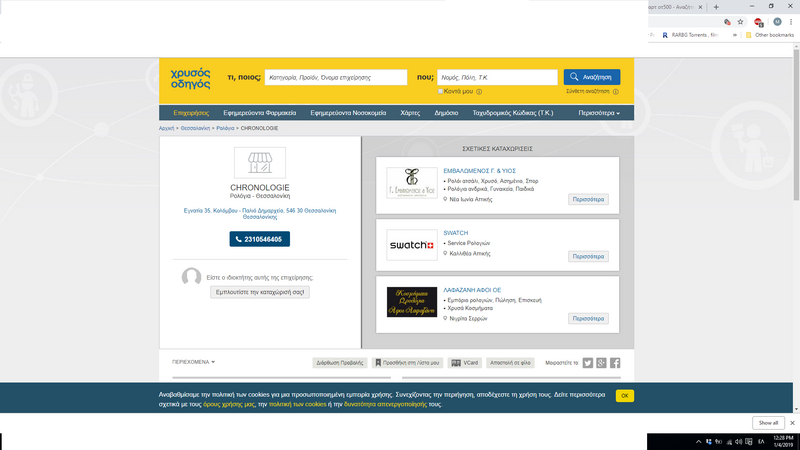The height and width of the screenshot is (450, 800).
Task: Click Εμπλουτίστε την καταχώρισή σας button
Action: [260, 292]
